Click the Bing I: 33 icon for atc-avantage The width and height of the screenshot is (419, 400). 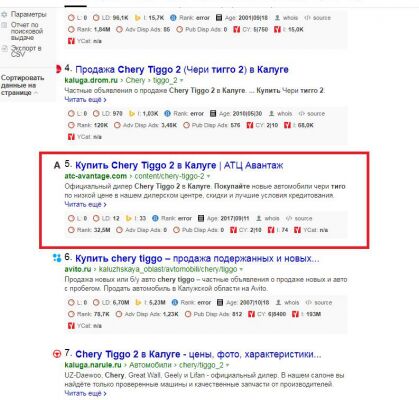tap(129, 219)
